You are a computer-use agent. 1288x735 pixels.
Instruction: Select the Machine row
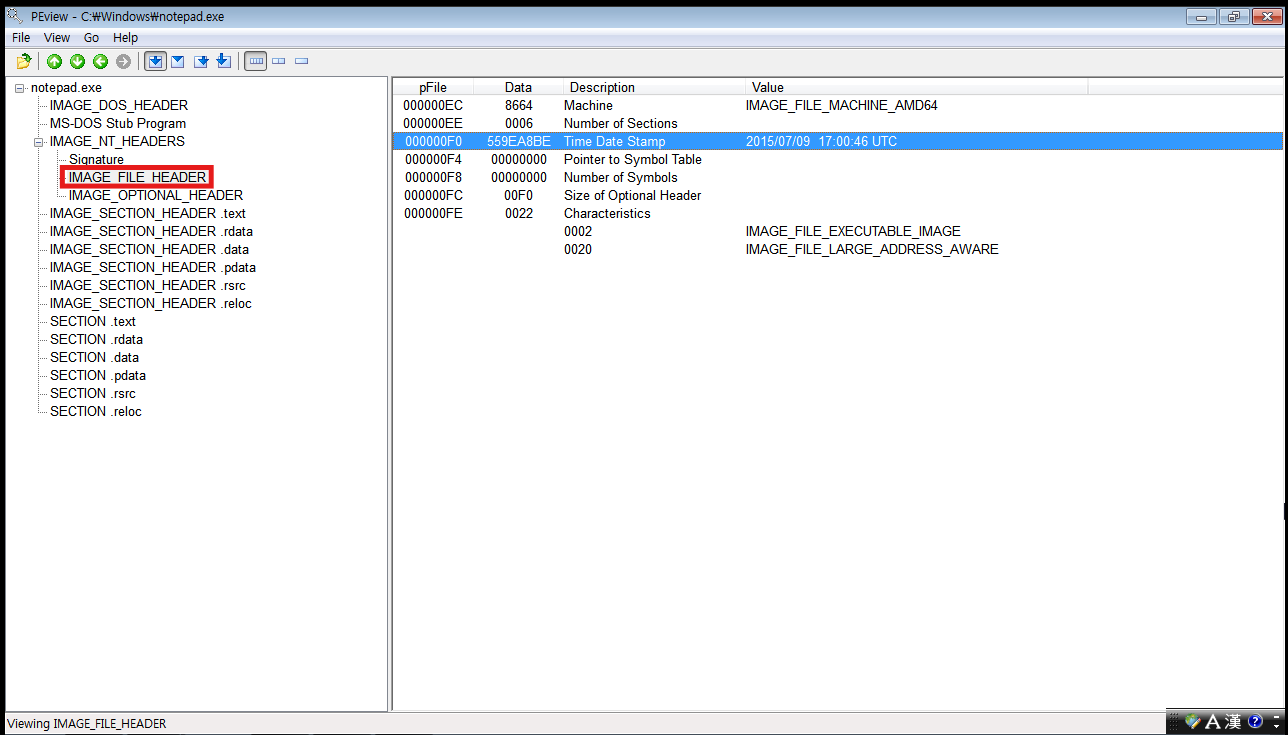[837, 105]
